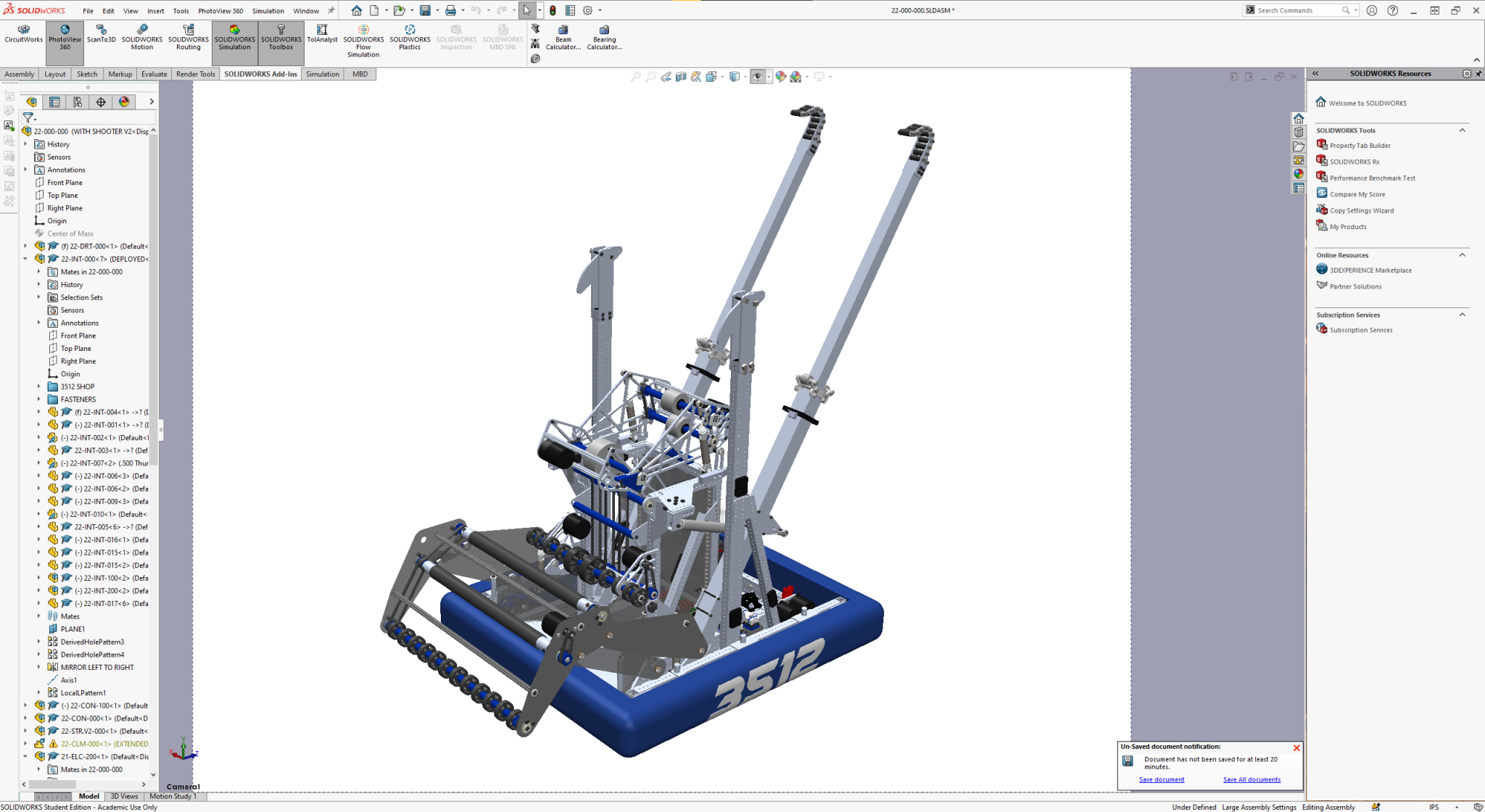This screenshot has width=1485, height=812.
Task: Open the component filter funnel icon
Action: 28,118
